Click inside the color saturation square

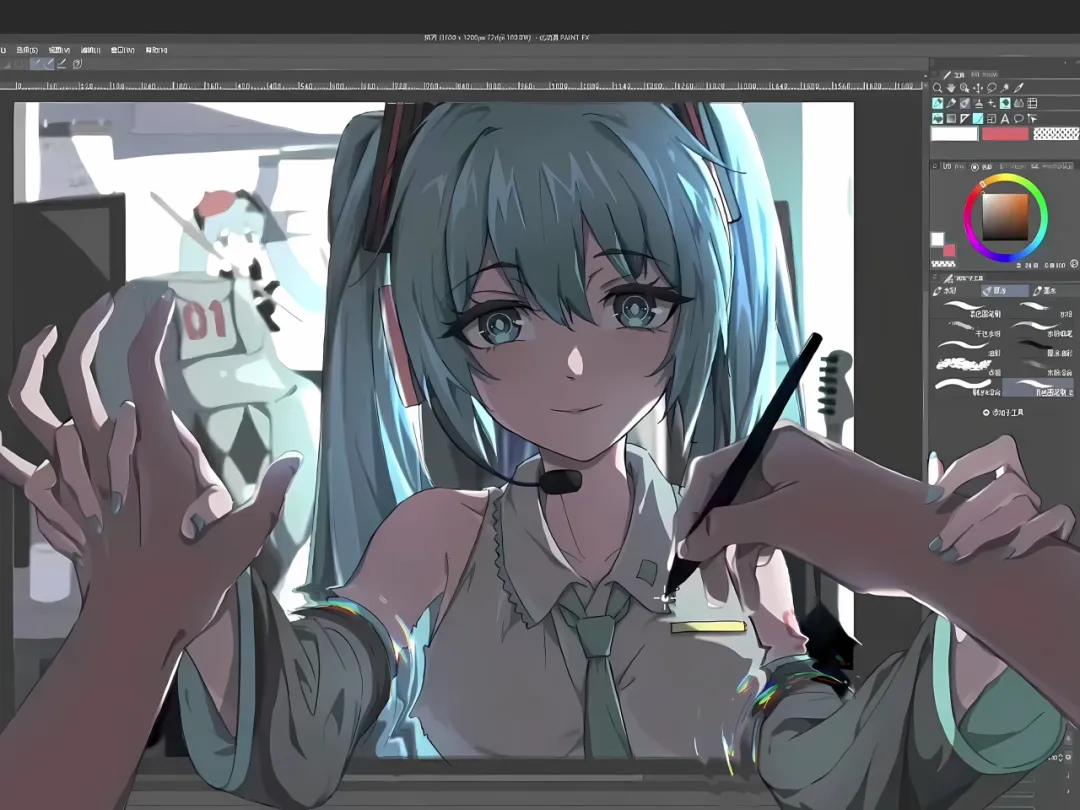pos(1006,216)
